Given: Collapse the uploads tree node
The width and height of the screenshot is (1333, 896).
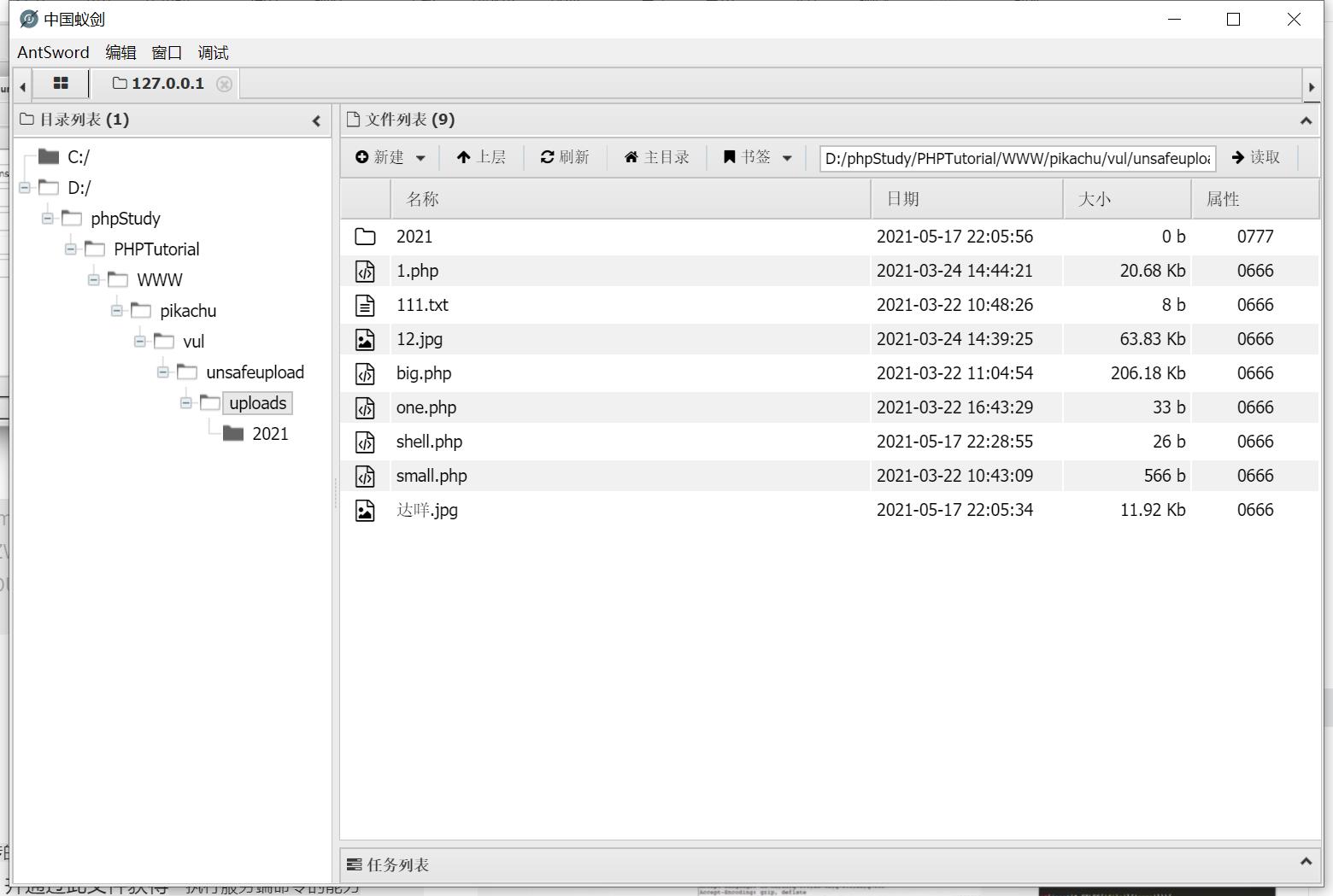Looking at the screenshot, I should coord(185,403).
